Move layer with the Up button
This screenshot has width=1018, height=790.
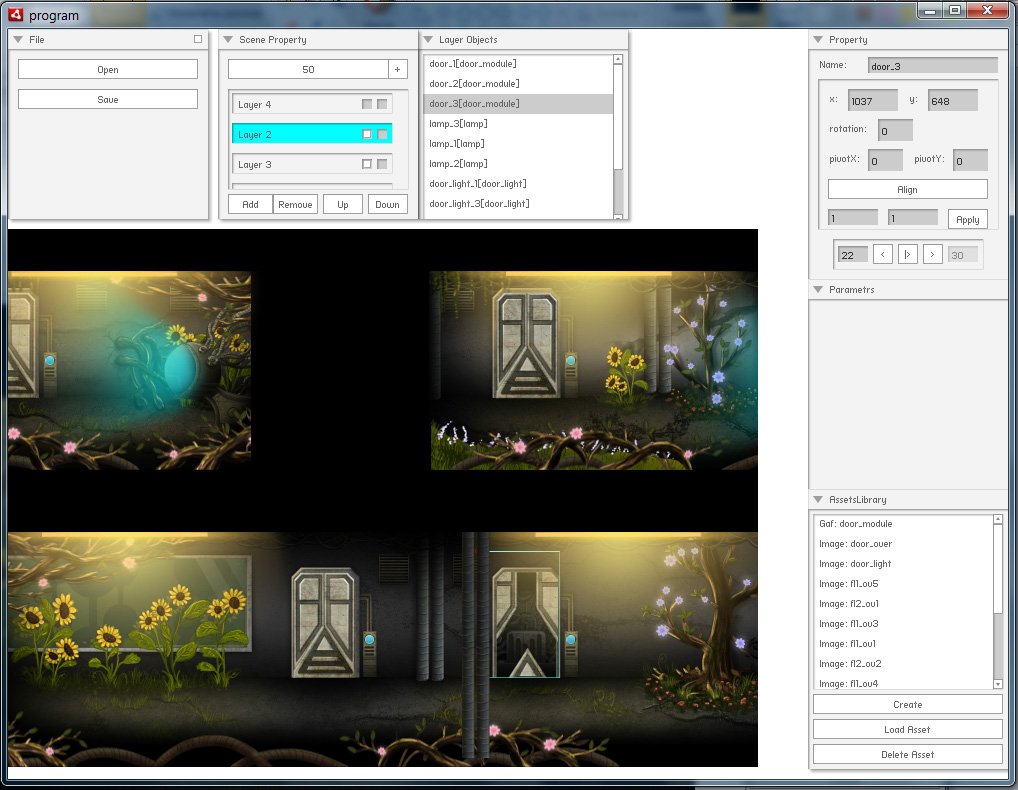click(343, 204)
